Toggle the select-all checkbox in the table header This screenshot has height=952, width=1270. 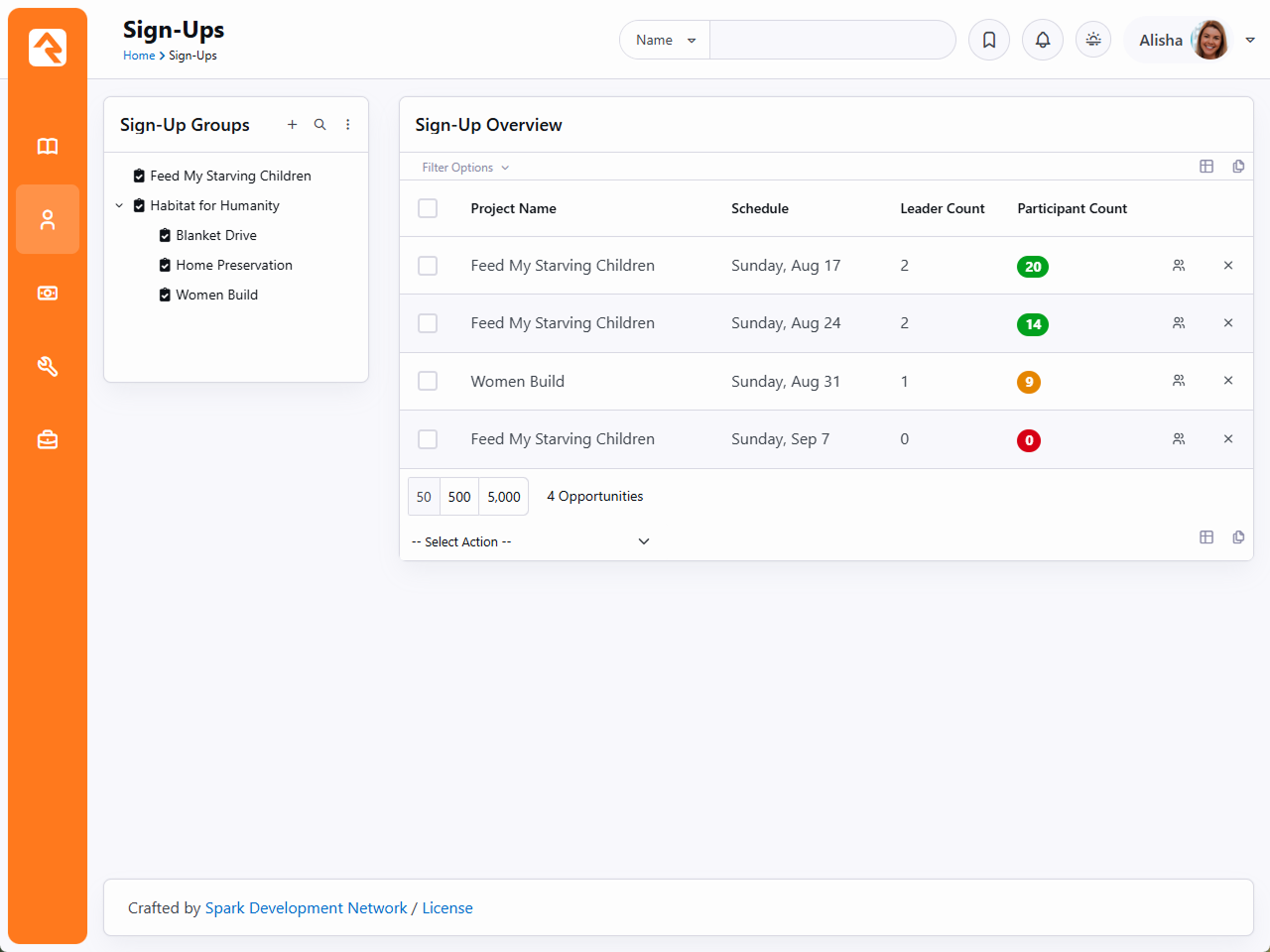(x=428, y=208)
